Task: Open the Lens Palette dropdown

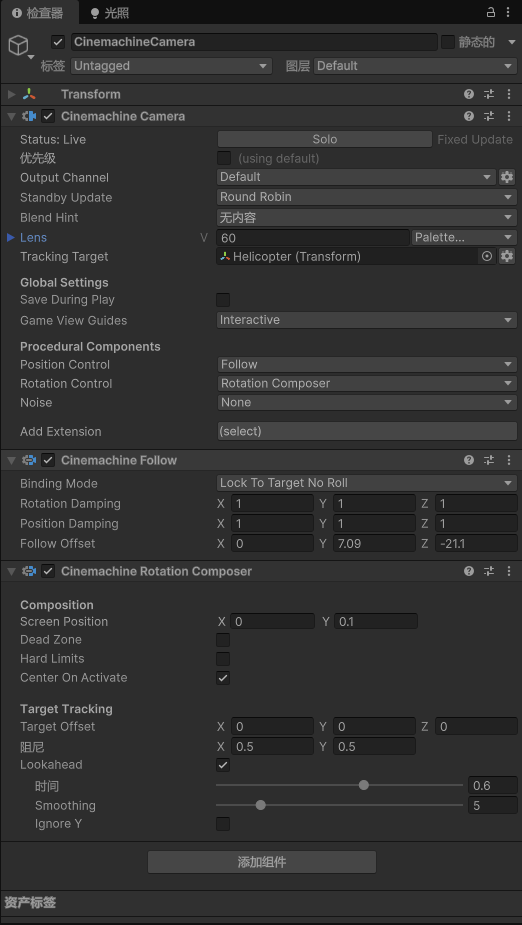Action: tap(465, 238)
